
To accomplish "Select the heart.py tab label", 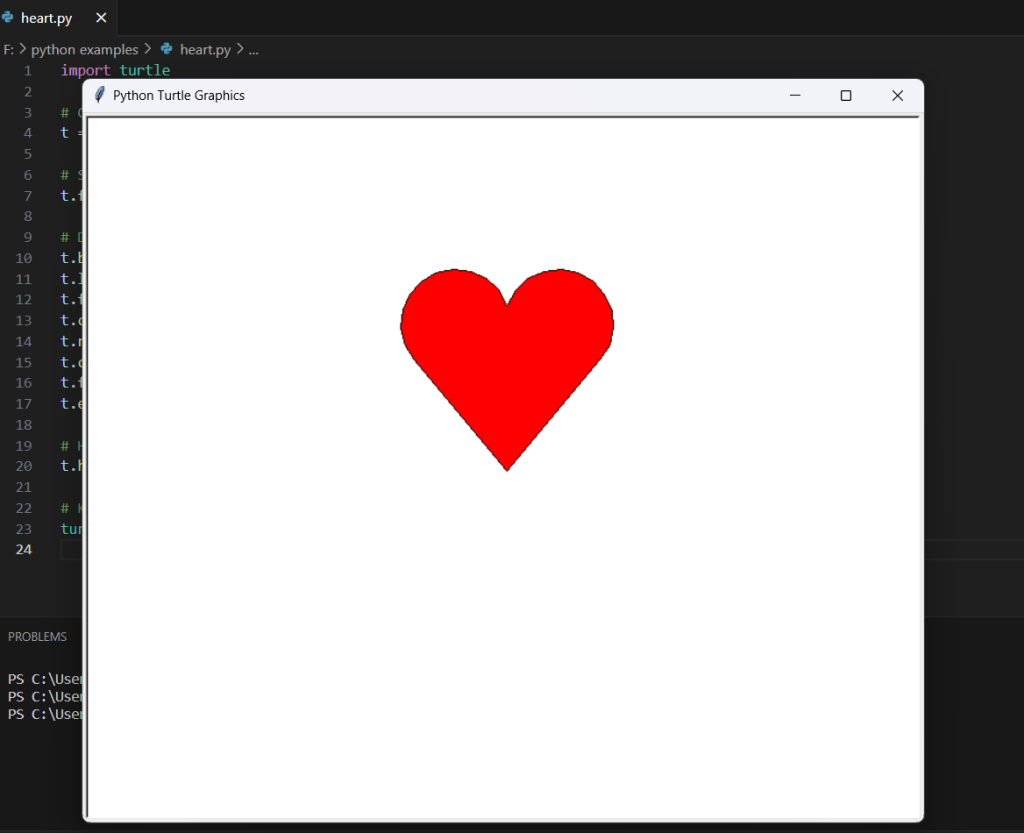I will [x=46, y=18].
